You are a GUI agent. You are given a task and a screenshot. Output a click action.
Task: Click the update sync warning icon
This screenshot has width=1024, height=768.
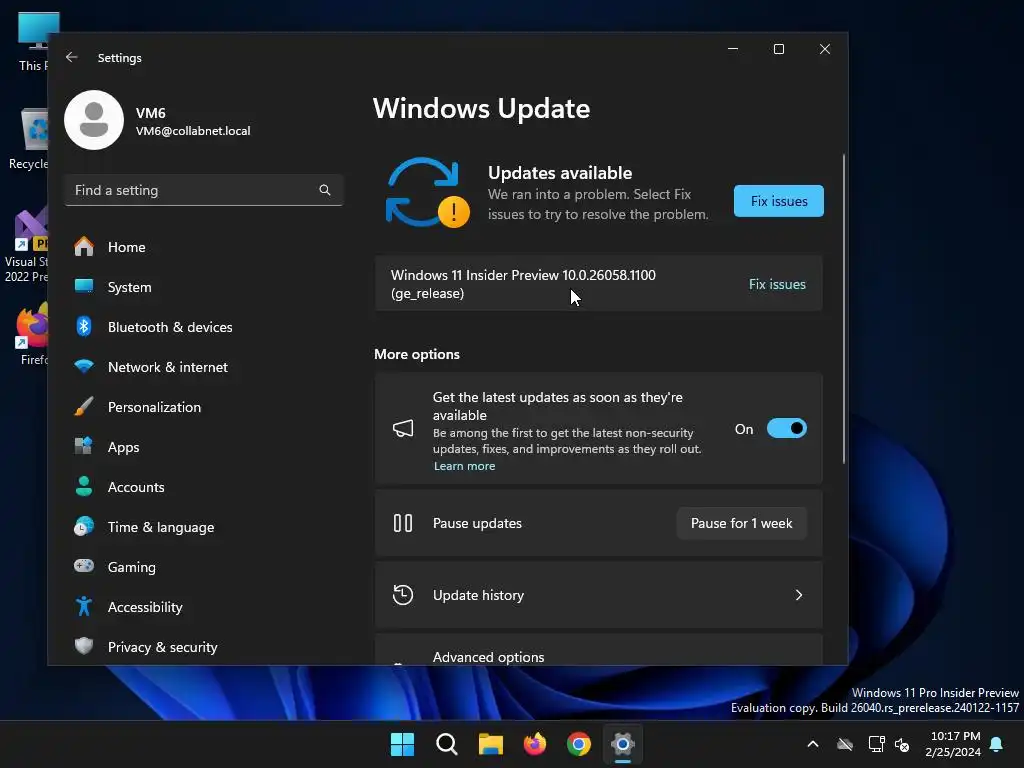pos(428,193)
